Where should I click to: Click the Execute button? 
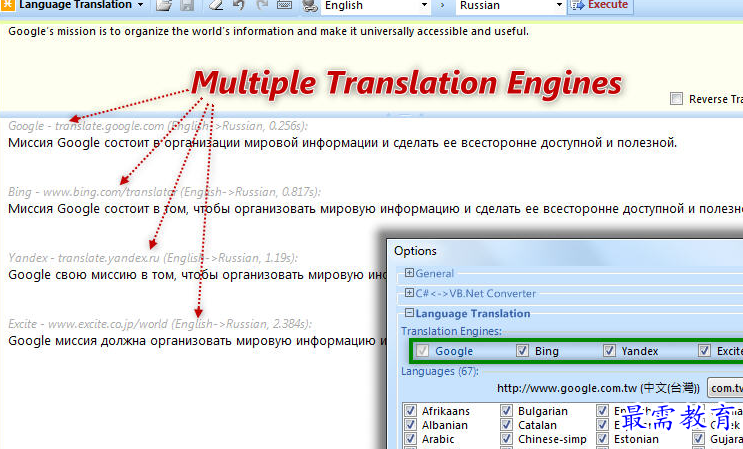(600, 6)
